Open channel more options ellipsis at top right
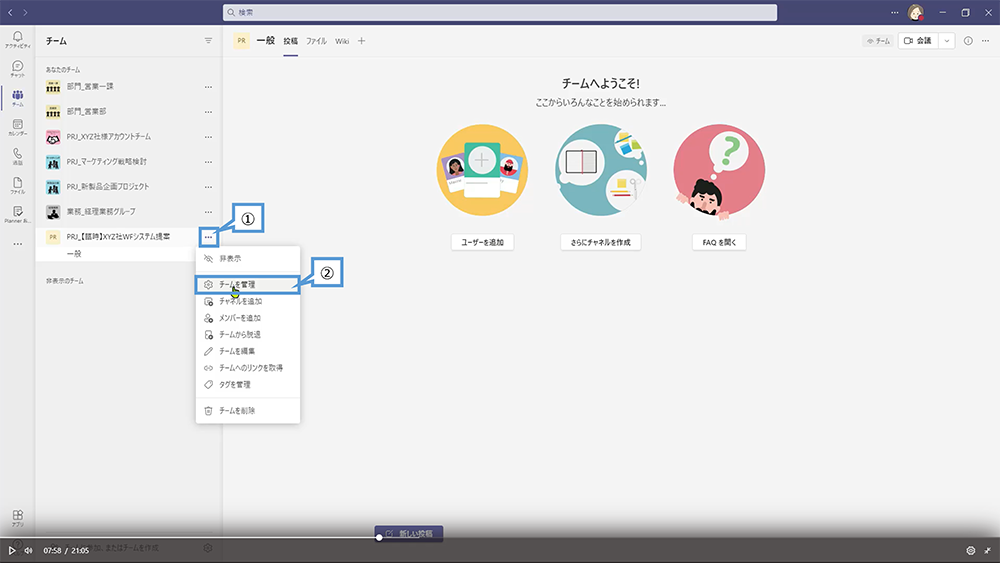Viewport: 1000px width, 563px height. pyautogui.click(x=986, y=41)
